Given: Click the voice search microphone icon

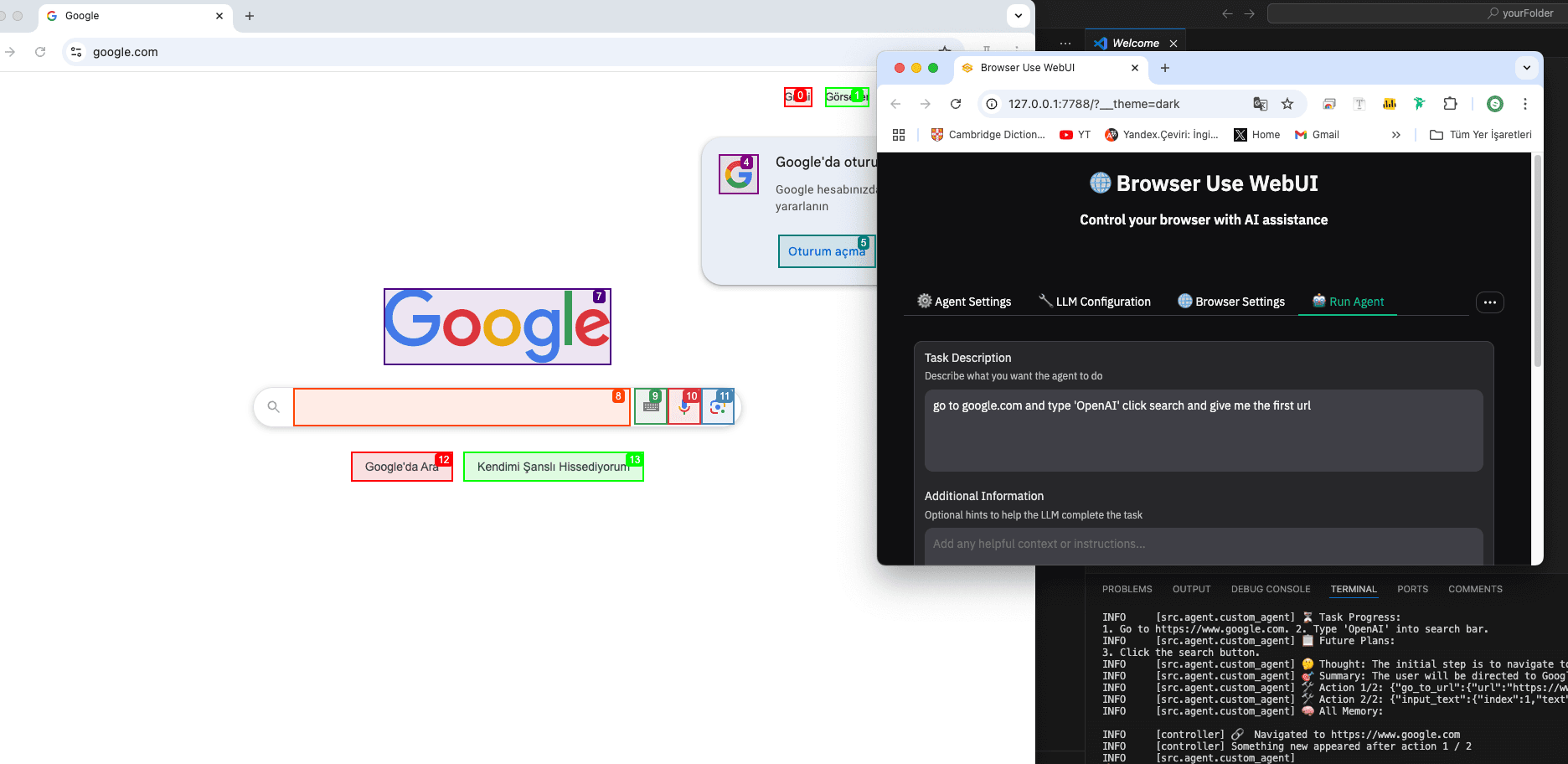Looking at the screenshot, I should (x=684, y=407).
